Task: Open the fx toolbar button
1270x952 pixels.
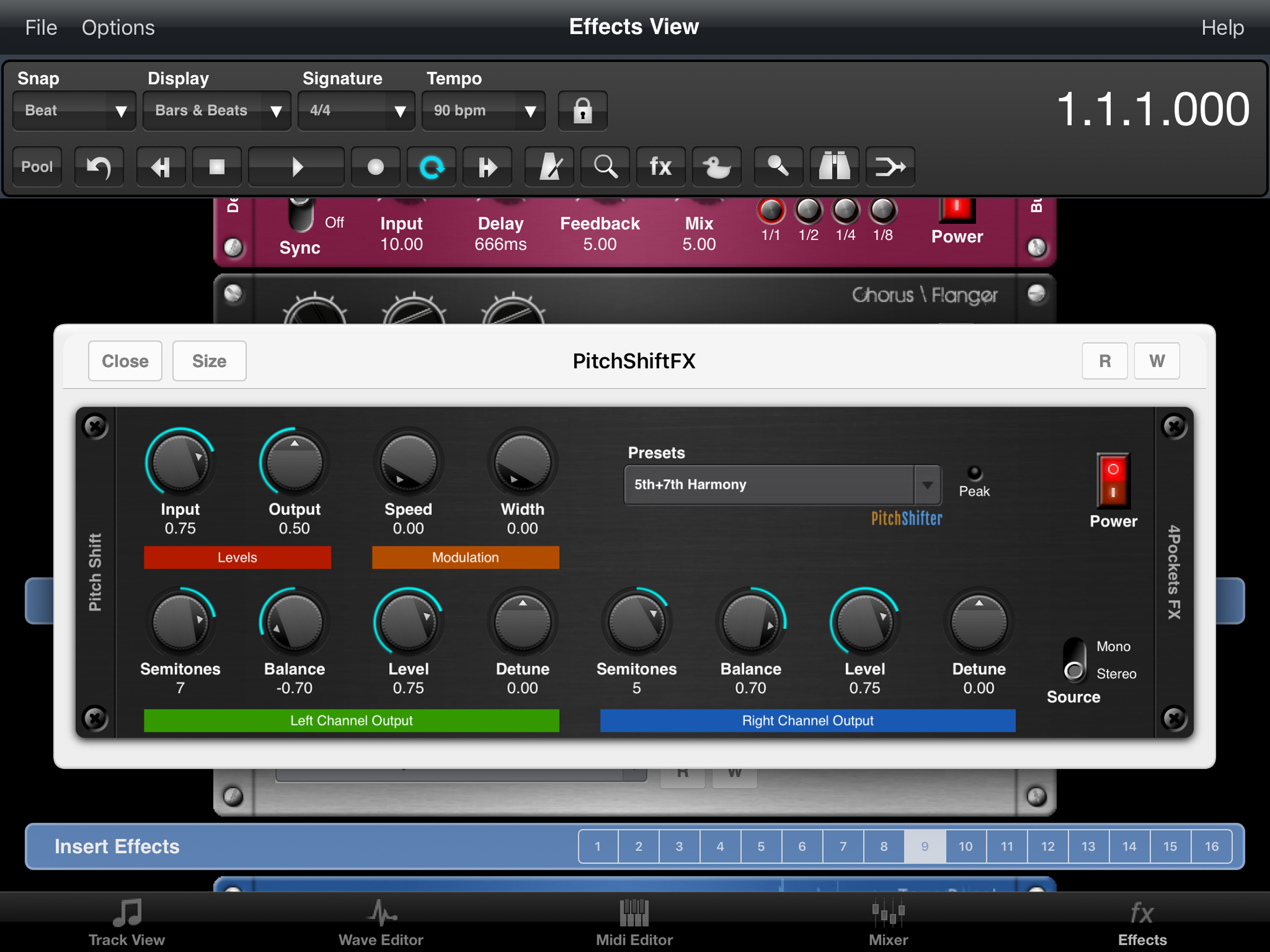Action: click(x=660, y=167)
